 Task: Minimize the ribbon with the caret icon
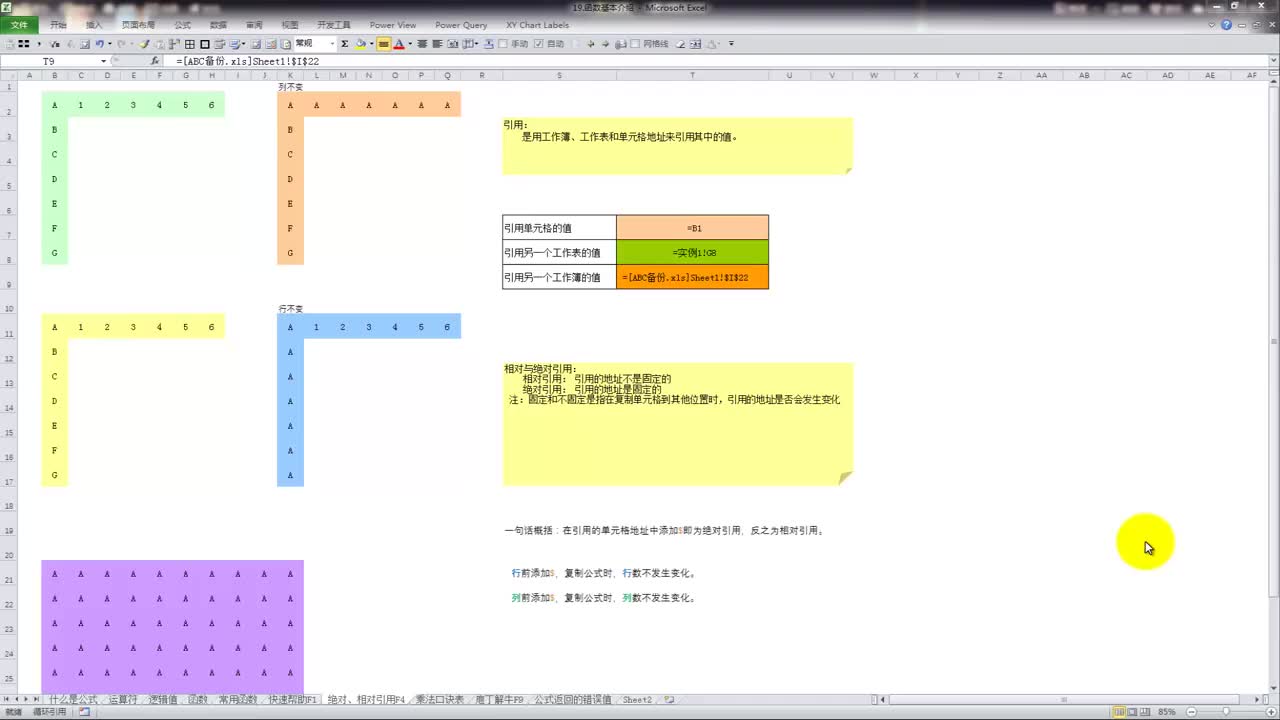click(1212, 24)
